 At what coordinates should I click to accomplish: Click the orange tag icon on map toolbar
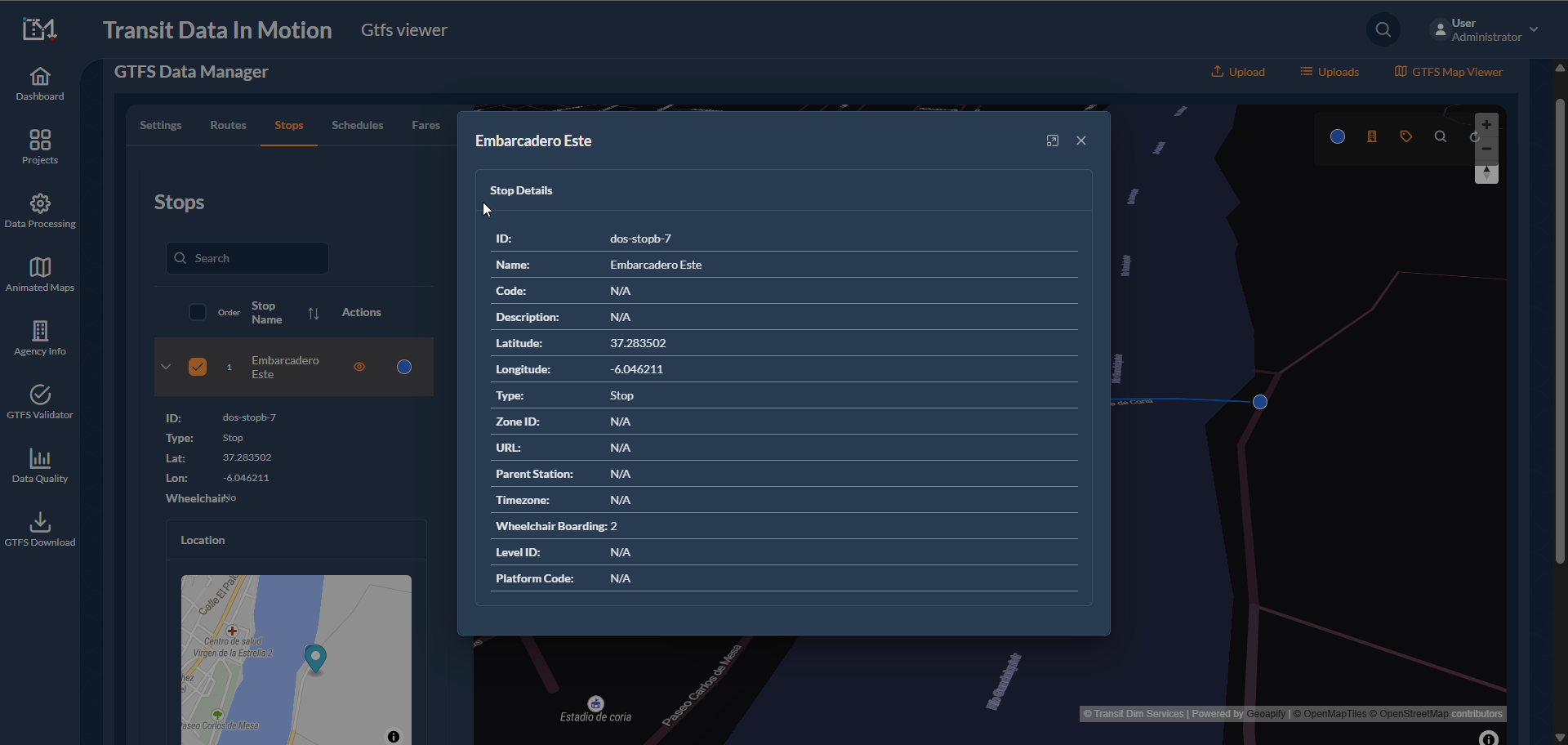[x=1406, y=136]
